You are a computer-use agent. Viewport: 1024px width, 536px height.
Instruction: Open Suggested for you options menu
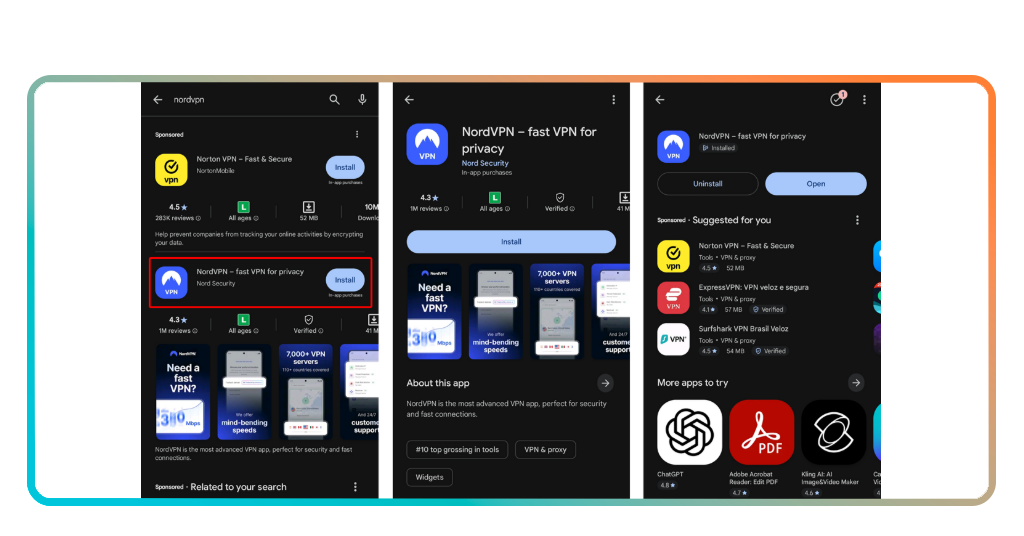coord(857,221)
